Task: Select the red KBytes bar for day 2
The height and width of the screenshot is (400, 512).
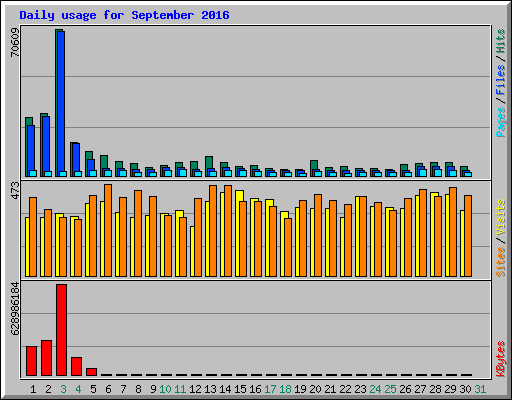Action: [46, 358]
